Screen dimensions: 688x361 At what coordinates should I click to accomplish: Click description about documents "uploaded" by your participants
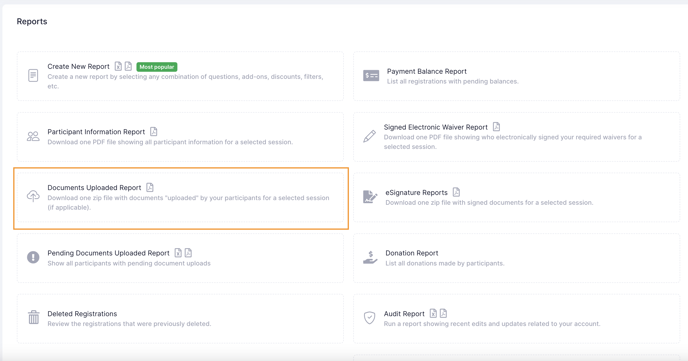point(188,203)
